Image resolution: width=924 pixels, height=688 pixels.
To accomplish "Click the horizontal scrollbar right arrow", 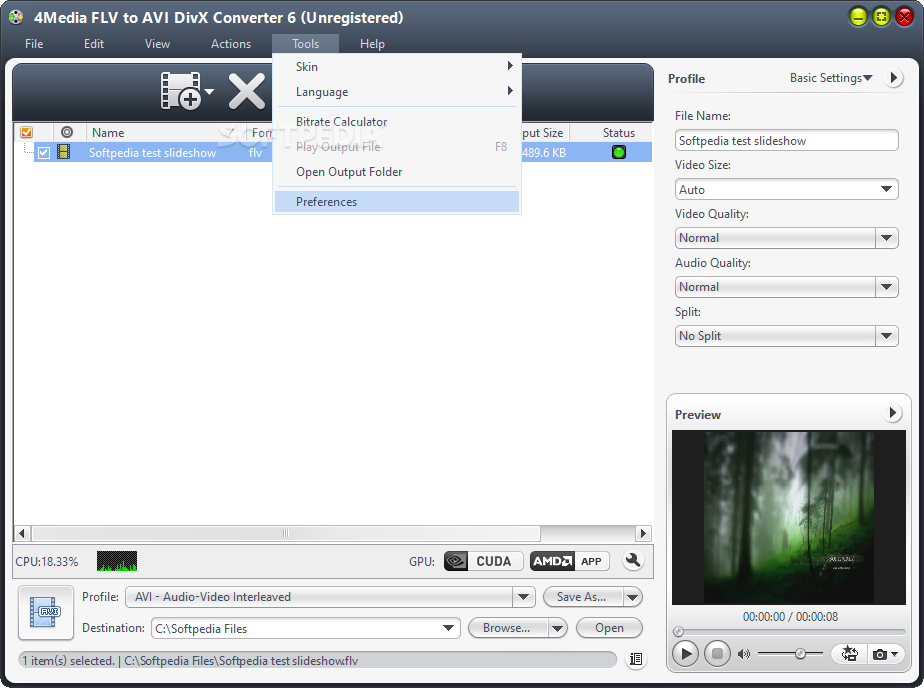I will (x=643, y=533).
